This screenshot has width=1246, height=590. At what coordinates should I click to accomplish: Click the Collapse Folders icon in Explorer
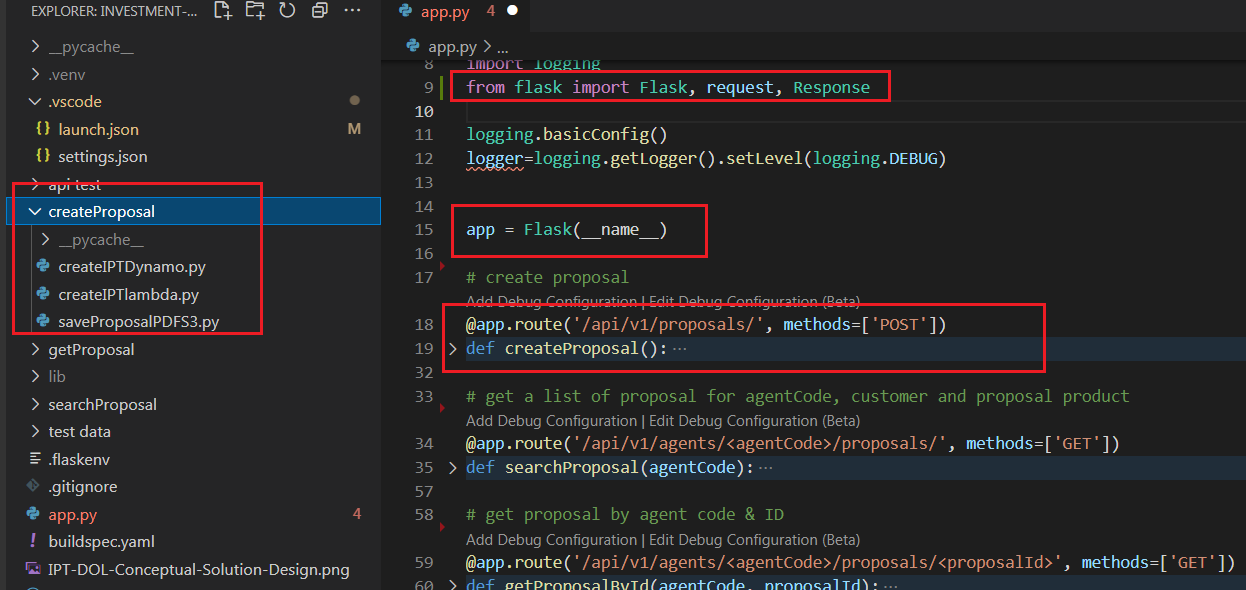point(319,11)
